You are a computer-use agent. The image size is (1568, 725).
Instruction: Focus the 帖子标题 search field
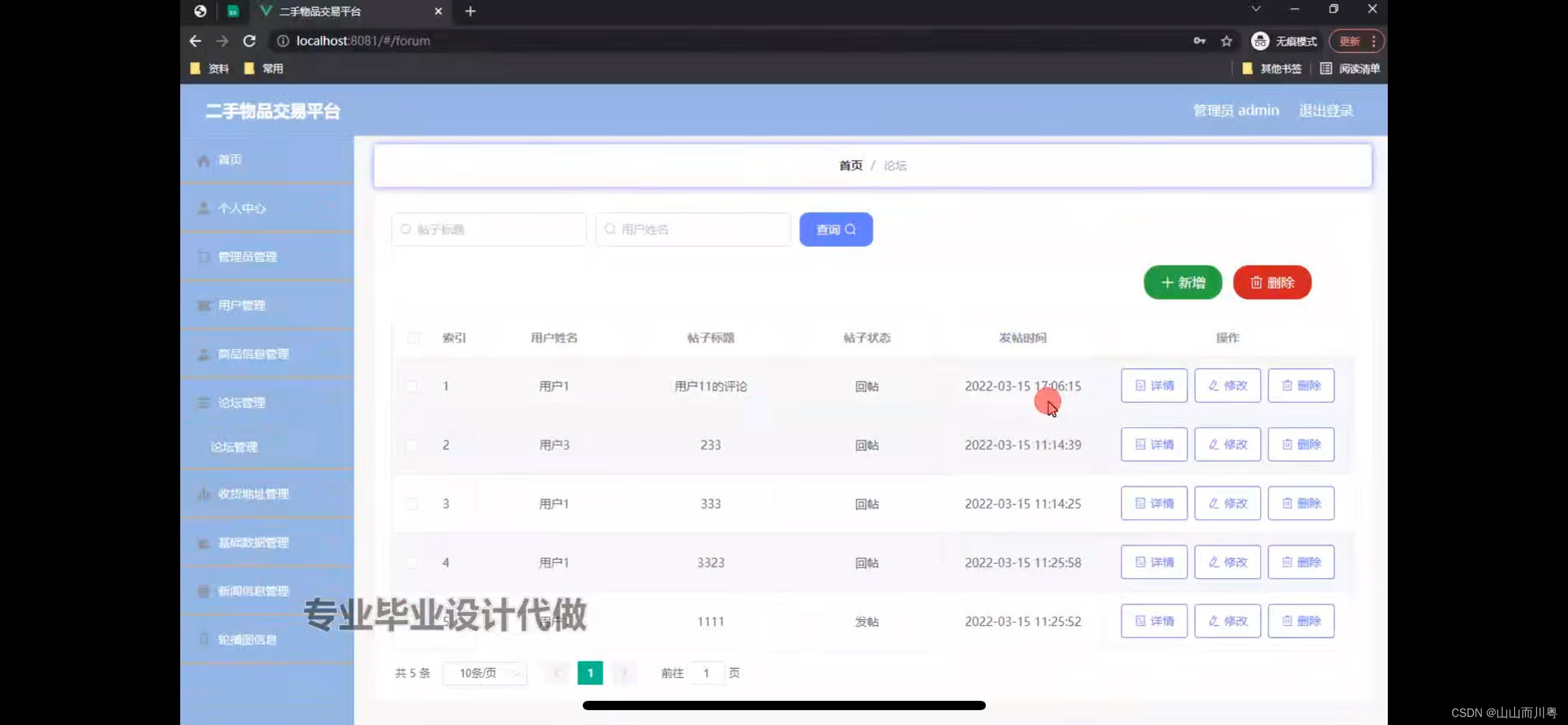point(489,229)
